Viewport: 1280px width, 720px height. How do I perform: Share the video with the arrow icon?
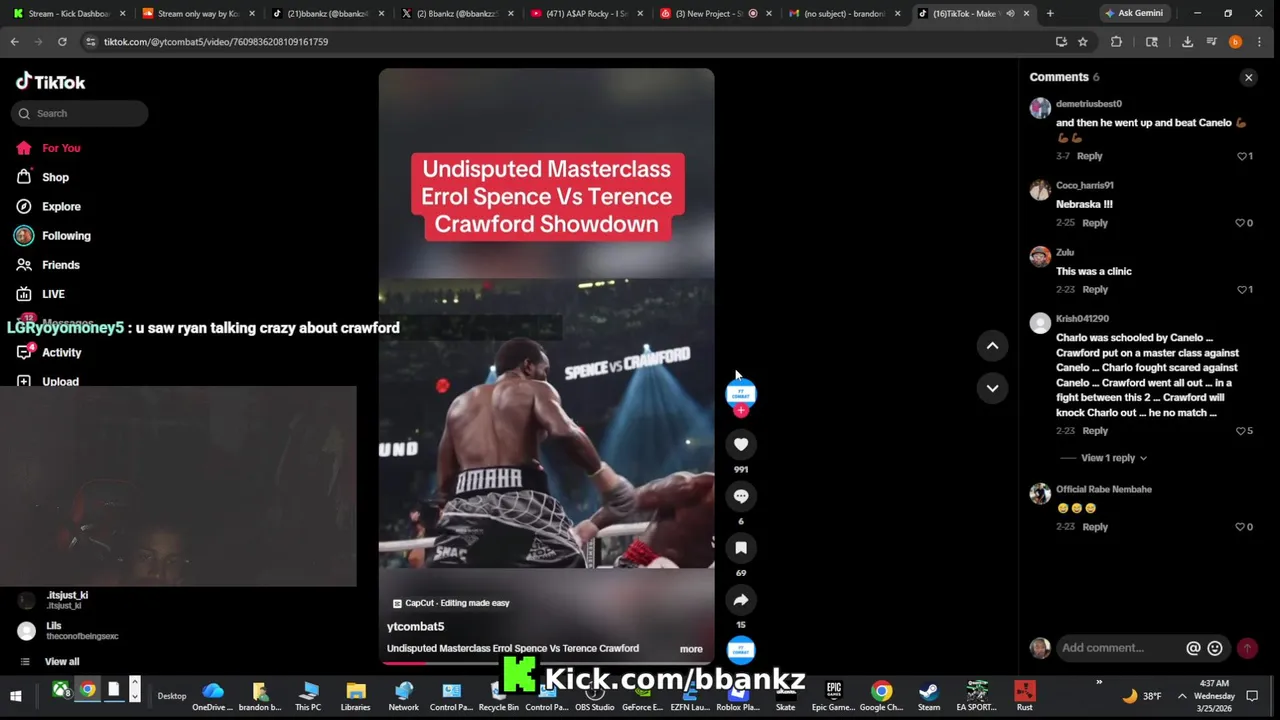741,600
